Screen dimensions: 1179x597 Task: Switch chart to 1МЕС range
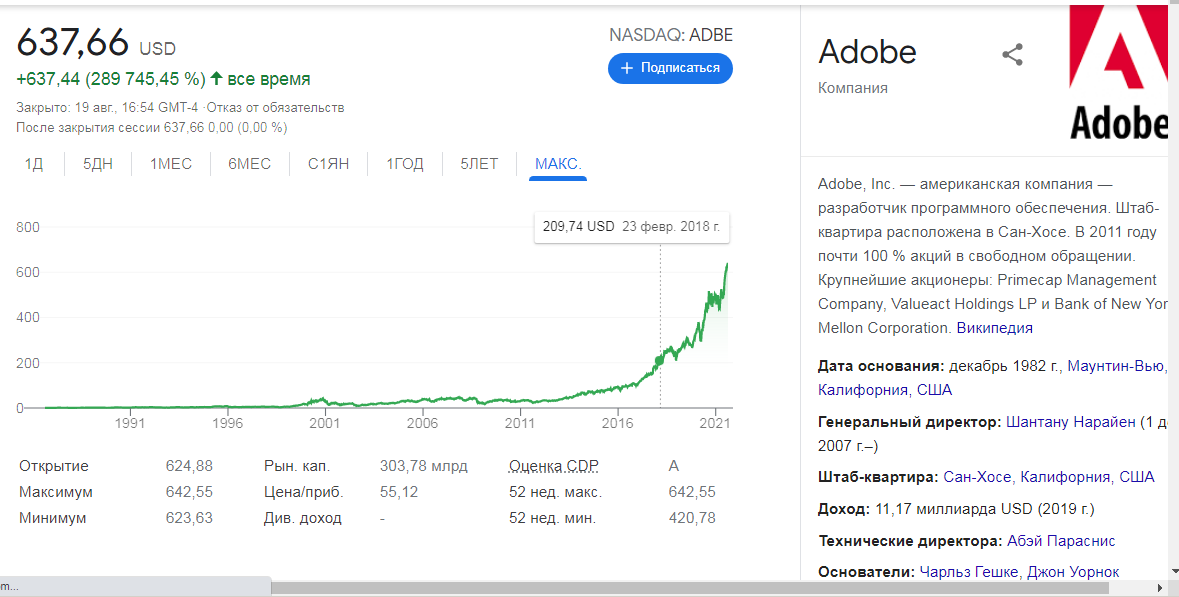click(x=171, y=164)
